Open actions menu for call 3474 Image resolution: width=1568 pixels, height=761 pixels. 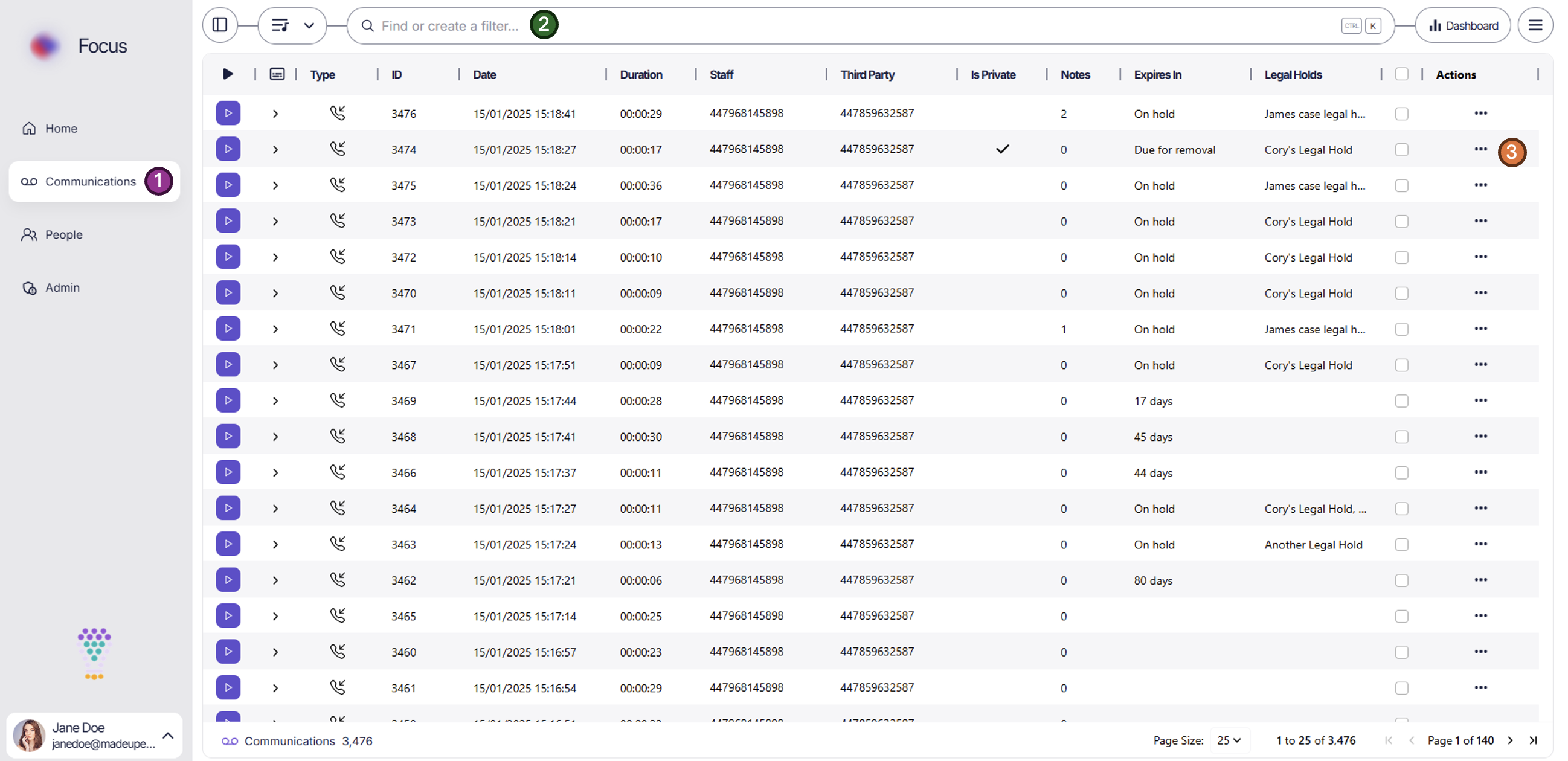[1480, 149]
